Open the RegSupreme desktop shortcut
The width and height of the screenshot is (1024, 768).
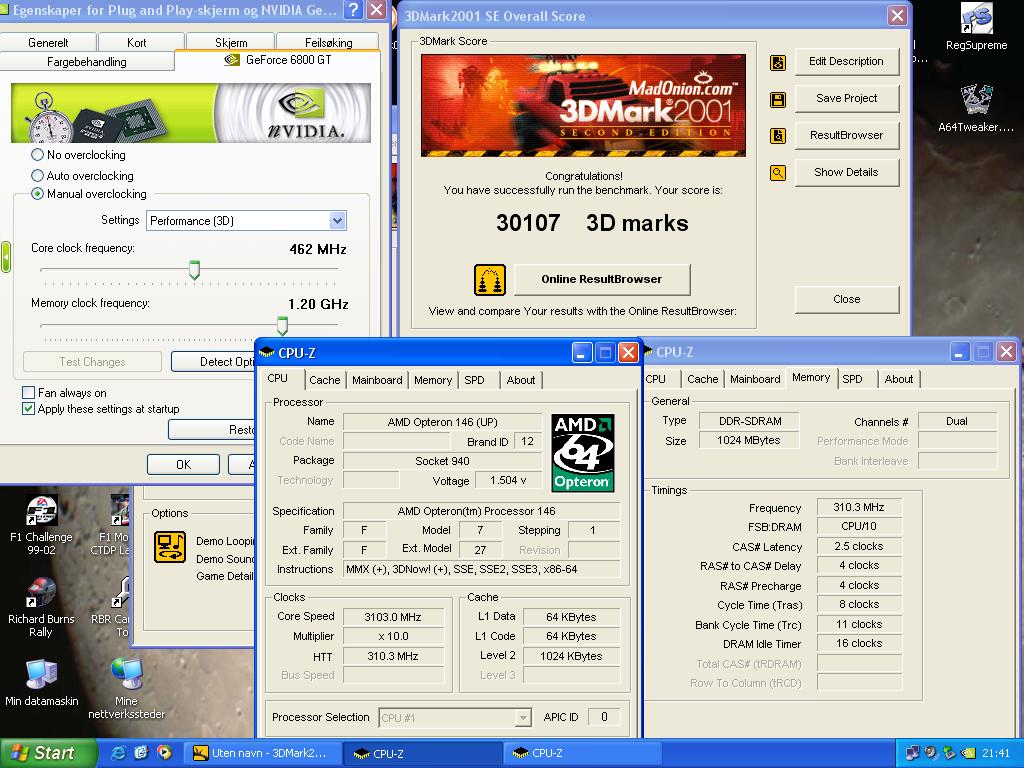coord(976,27)
